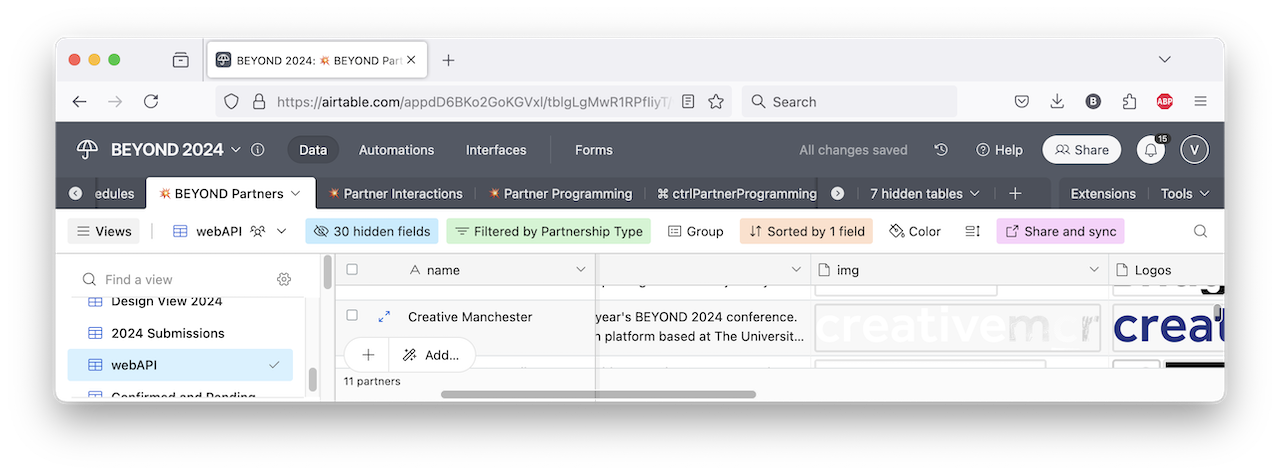Screen dimensions: 1280x475
Task: Click the Airtable umbrella base icon
Action: pyautogui.click(x=88, y=150)
